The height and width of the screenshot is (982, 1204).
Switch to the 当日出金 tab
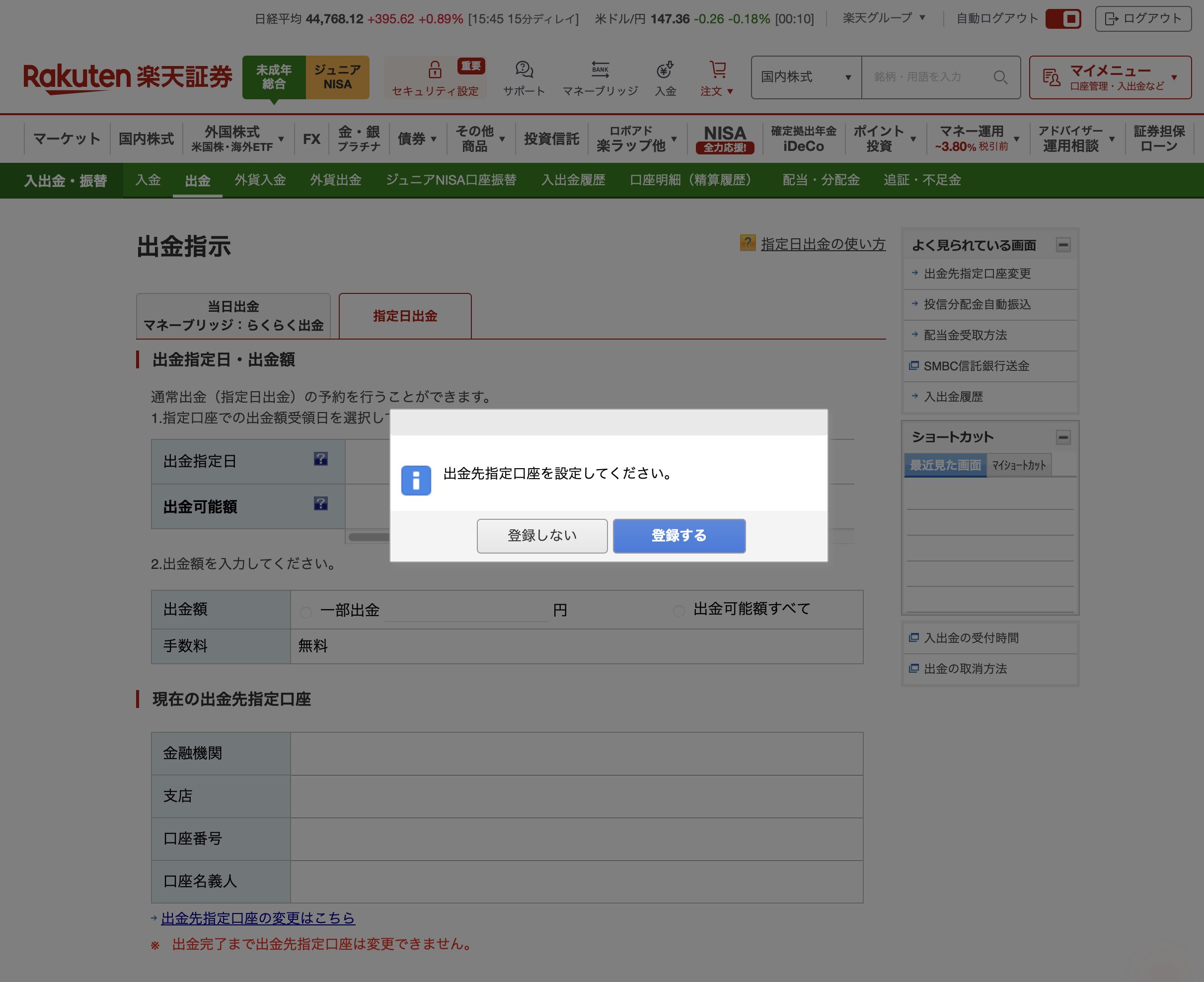(x=233, y=316)
